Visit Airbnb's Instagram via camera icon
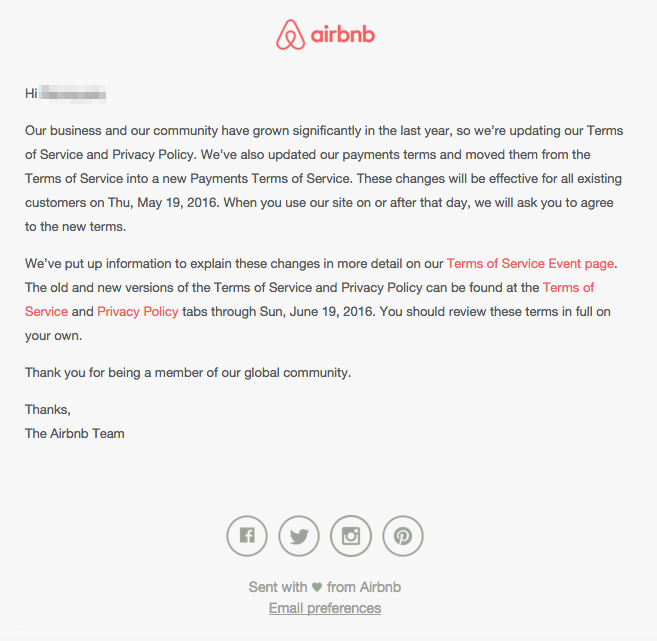This screenshot has height=641, width=657. 351,536
